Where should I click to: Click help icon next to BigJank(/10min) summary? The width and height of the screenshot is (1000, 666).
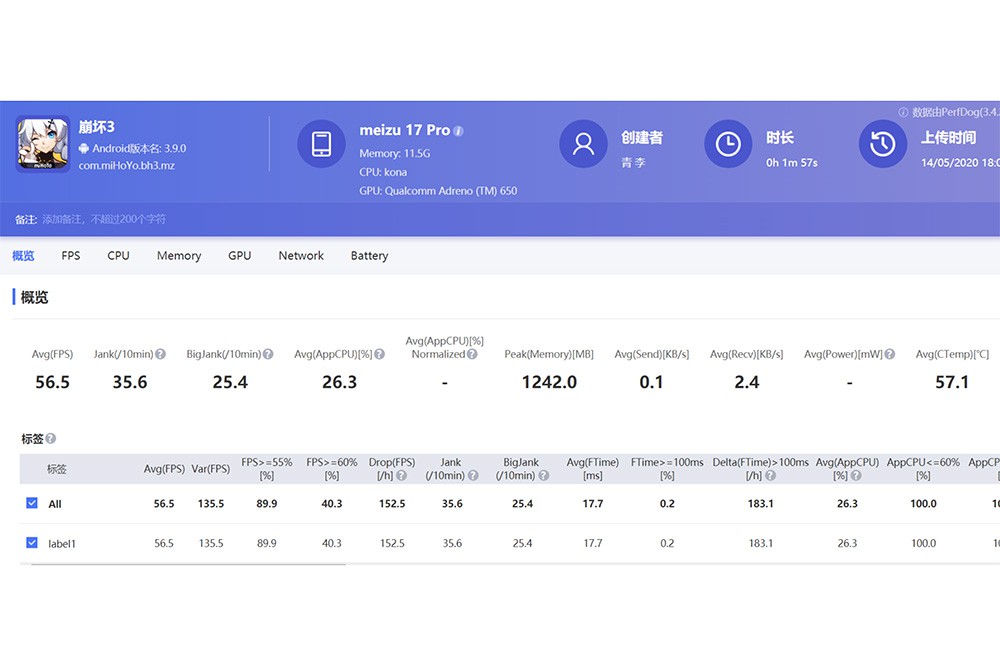pos(268,354)
